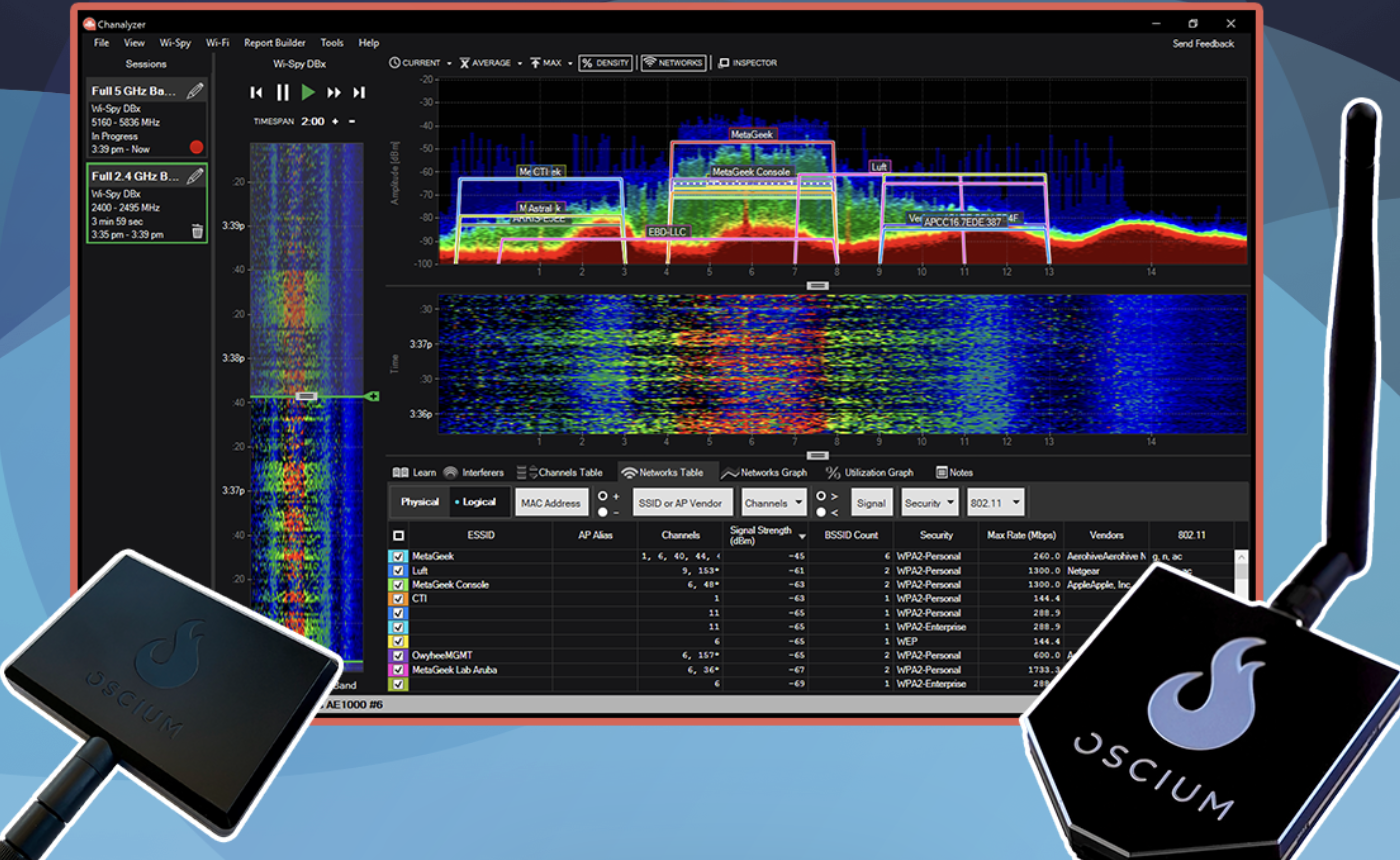Toggle the select-all networks header checkbox
This screenshot has width=1400, height=860.
[x=398, y=536]
